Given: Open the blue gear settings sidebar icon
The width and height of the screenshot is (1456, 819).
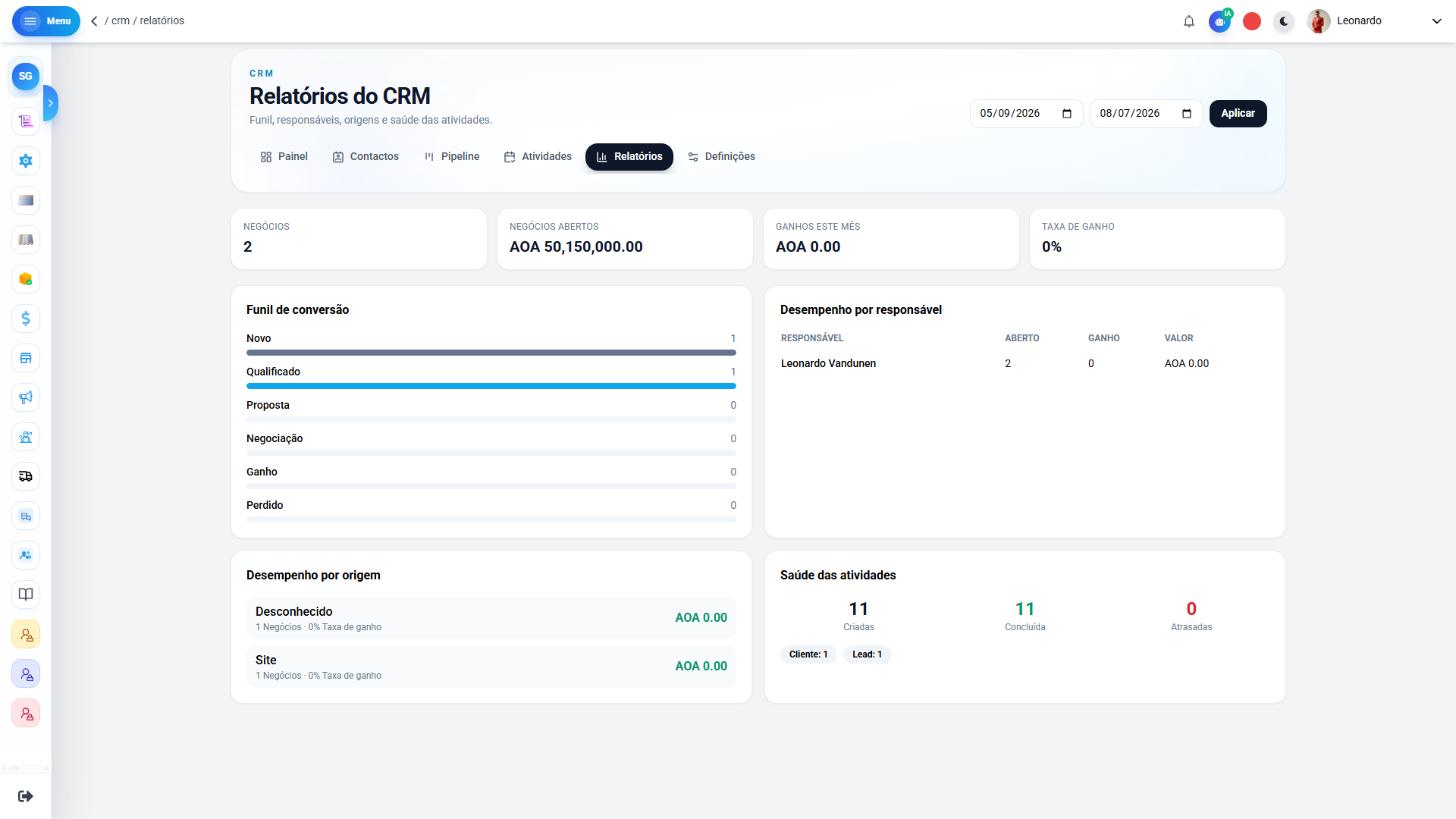Looking at the screenshot, I should (26, 161).
